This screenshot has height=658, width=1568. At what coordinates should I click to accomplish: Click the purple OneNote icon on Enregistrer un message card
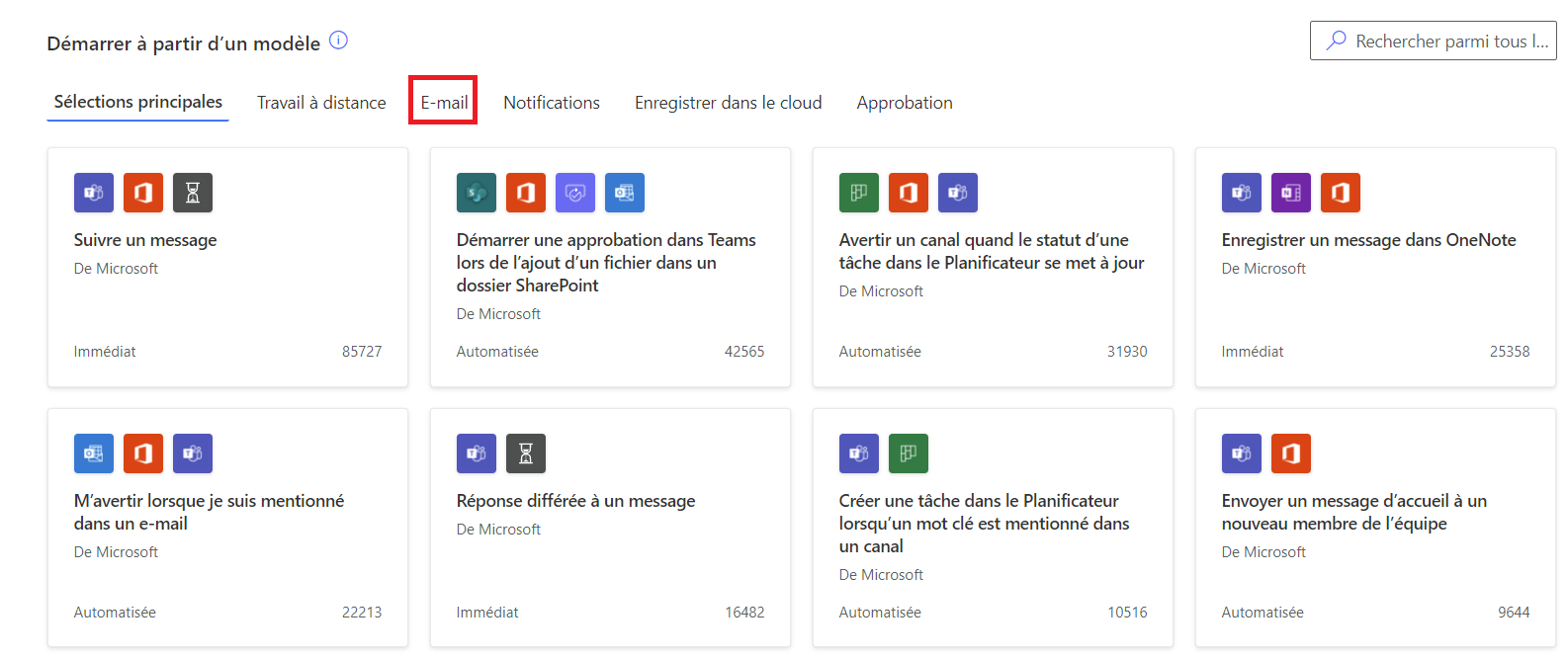pyautogui.click(x=1291, y=193)
